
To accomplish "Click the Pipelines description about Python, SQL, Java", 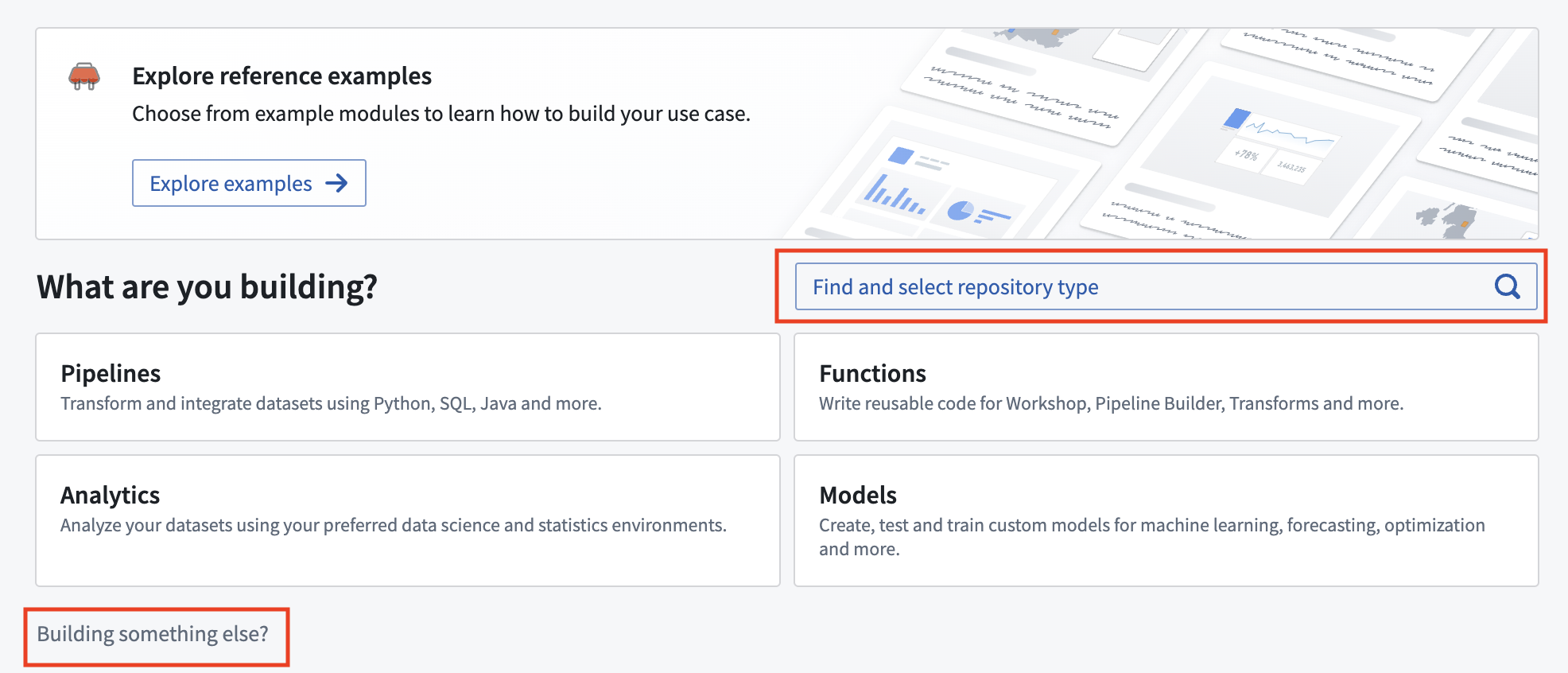I will [x=331, y=403].
